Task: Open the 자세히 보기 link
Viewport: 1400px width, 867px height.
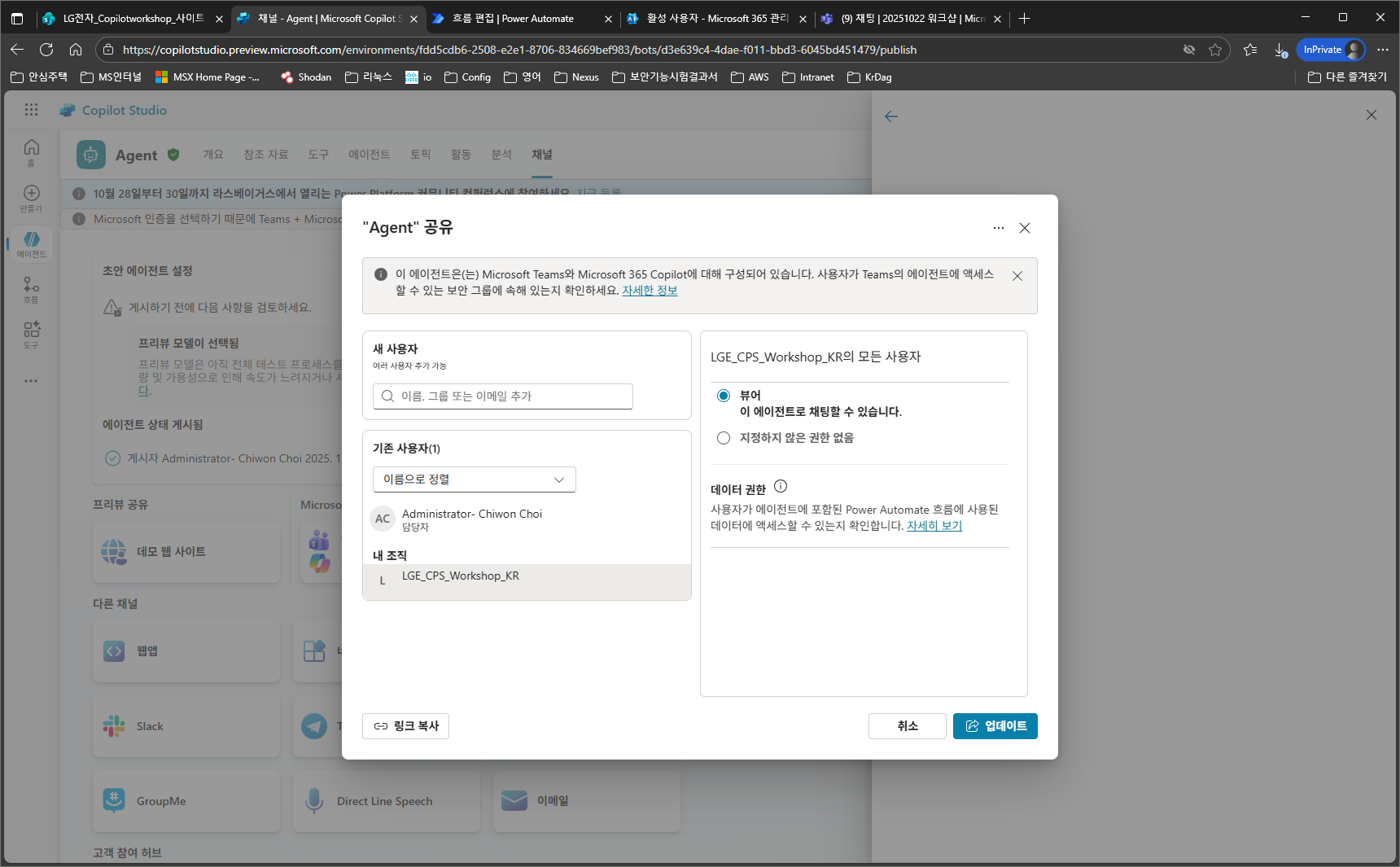Action: [x=934, y=526]
